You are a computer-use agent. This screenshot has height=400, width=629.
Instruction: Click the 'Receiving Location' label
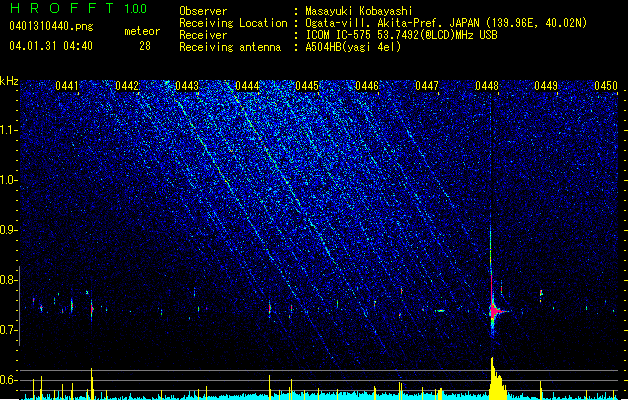click(x=233, y=23)
